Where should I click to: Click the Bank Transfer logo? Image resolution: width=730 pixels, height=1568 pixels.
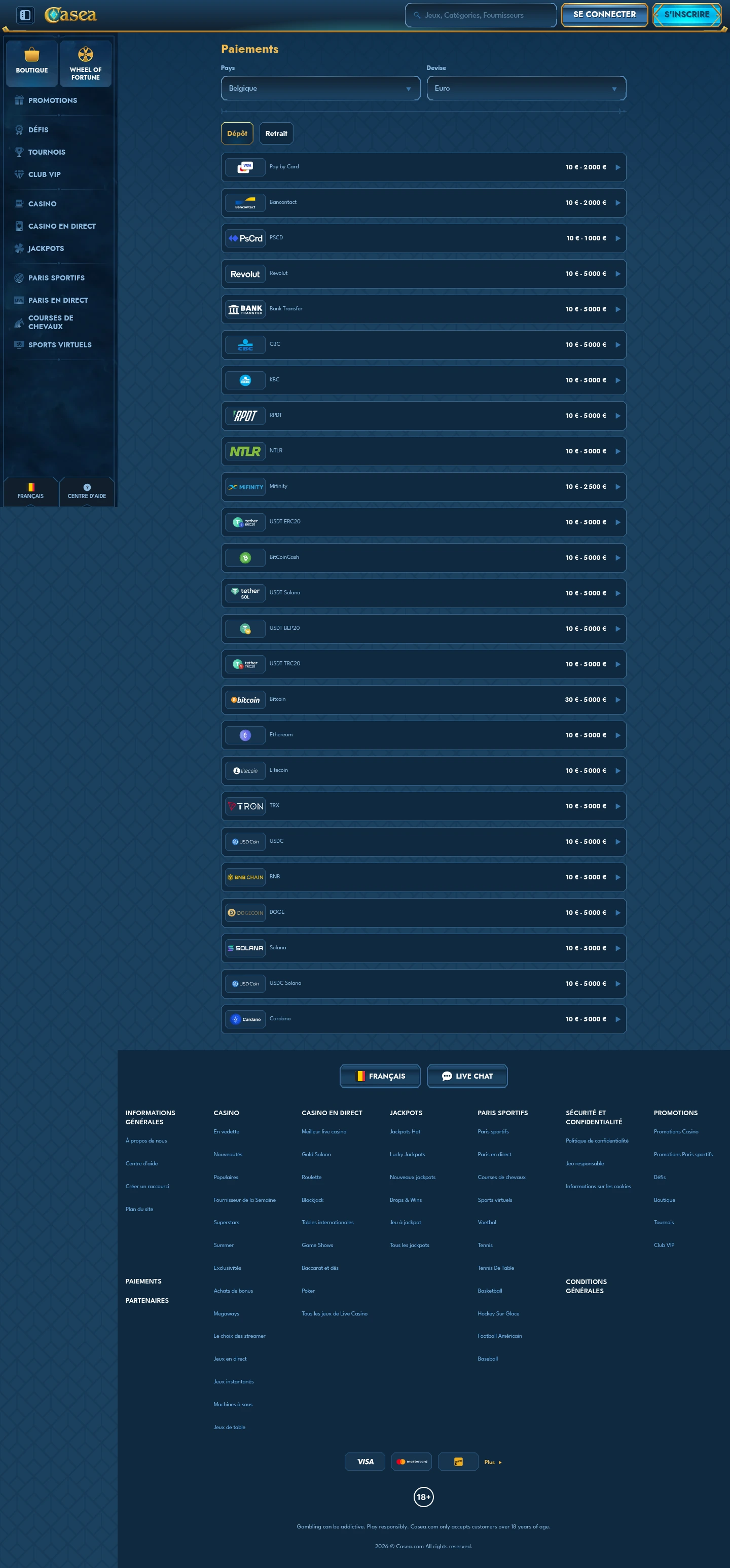coord(245,309)
